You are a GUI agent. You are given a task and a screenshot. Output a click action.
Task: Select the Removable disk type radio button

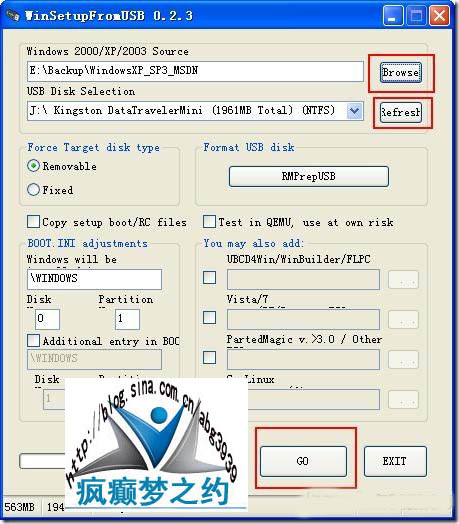coord(33,166)
